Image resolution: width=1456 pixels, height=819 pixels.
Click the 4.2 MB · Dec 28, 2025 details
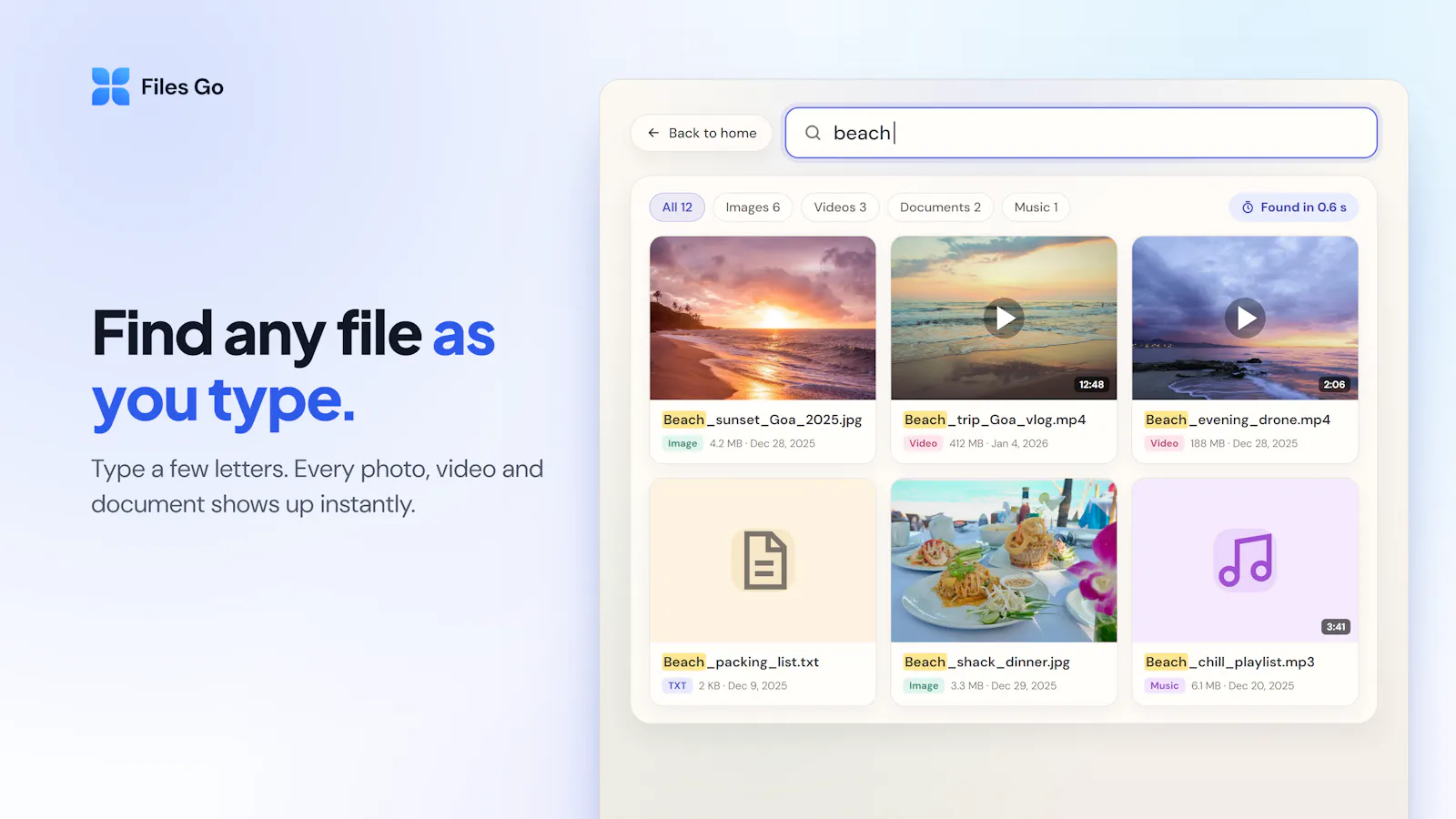coord(763,444)
